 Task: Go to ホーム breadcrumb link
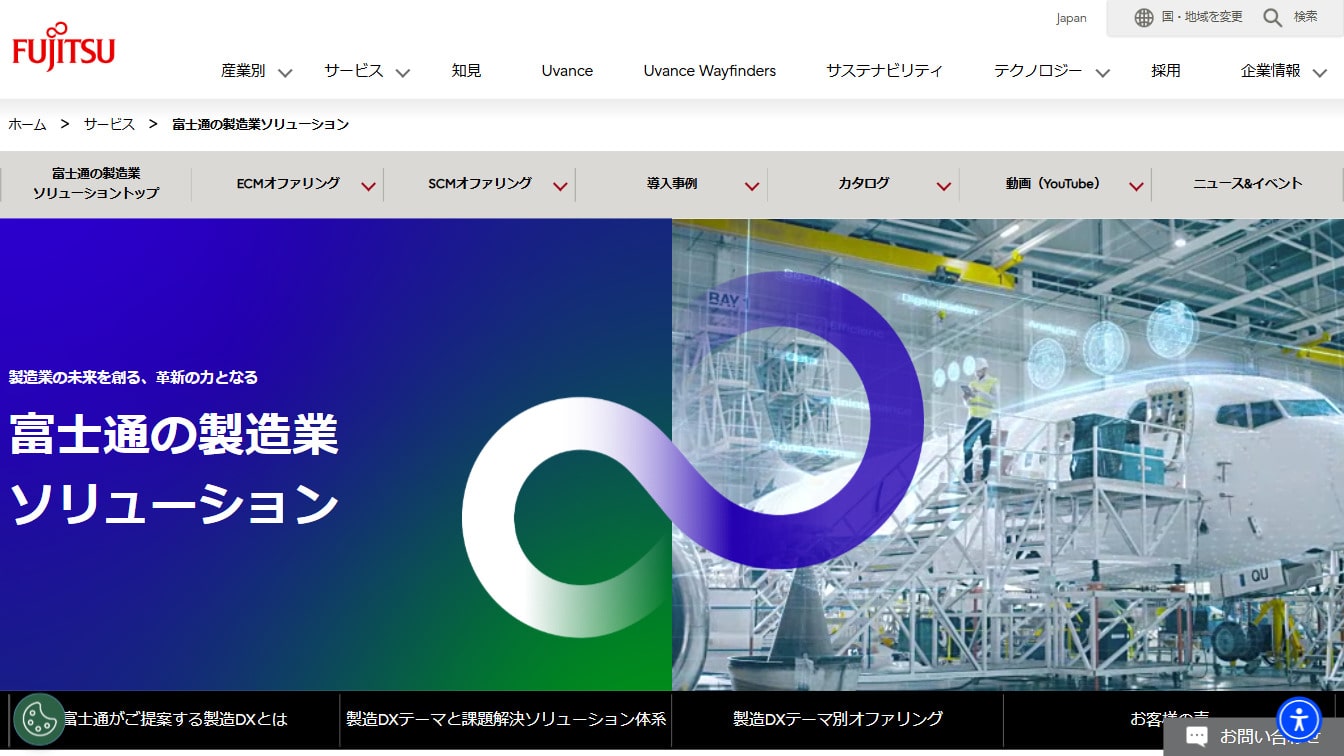(x=27, y=124)
